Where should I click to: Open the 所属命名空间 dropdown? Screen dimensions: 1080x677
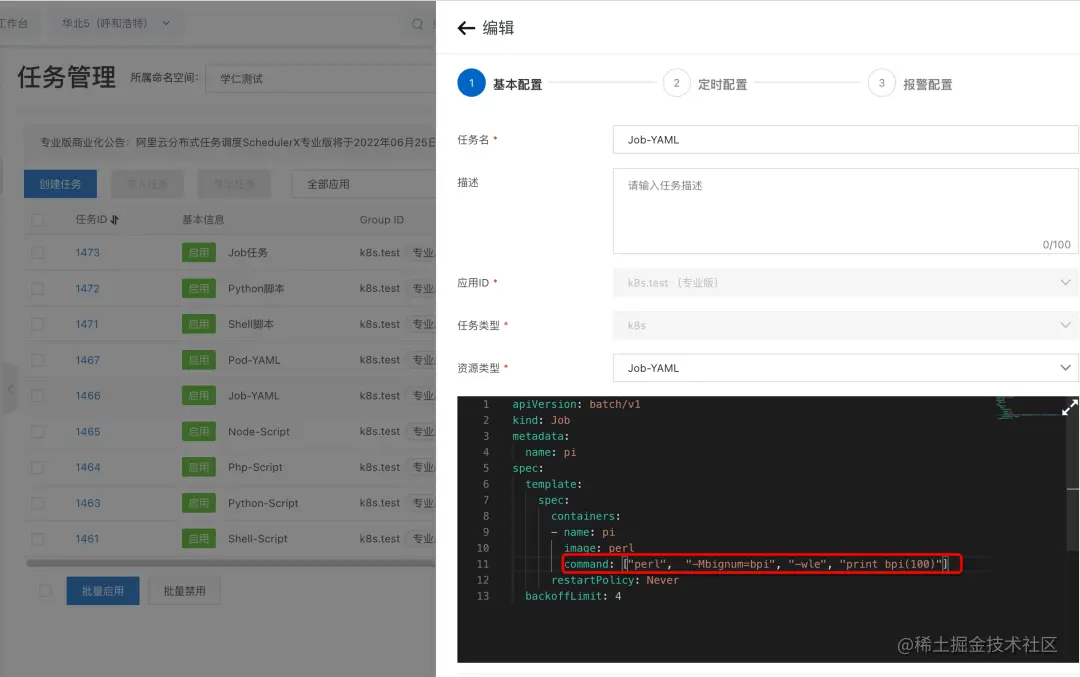pyautogui.click(x=320, y=79)
